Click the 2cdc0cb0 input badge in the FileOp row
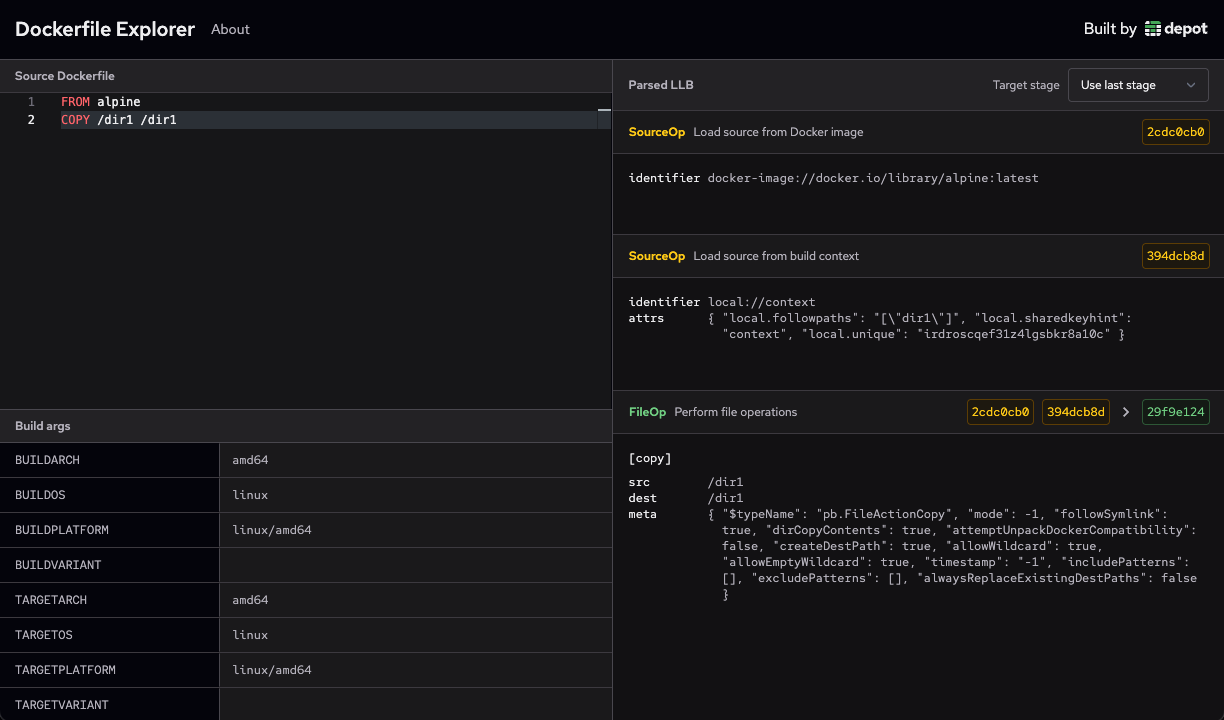 (x=1000, y=411)
